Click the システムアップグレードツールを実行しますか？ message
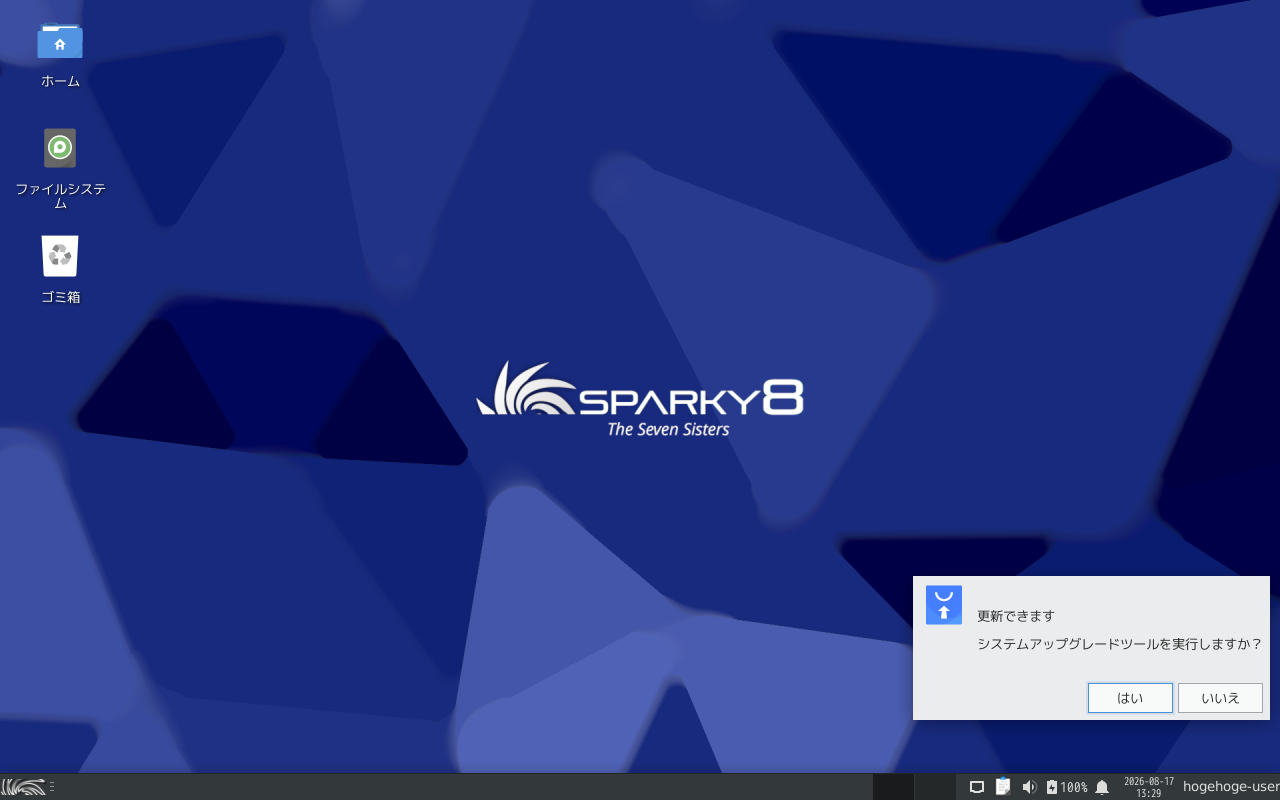The height and width of the screenshot is (800, 1280). pos(1119,644)
